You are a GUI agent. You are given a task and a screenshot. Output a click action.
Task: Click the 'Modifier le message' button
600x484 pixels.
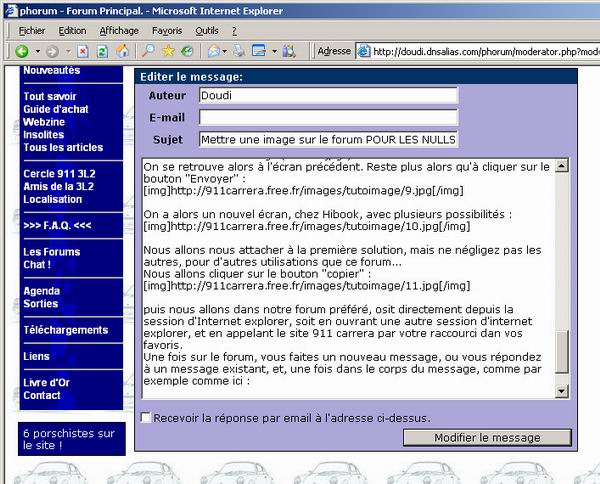click(x=487, y=437)
